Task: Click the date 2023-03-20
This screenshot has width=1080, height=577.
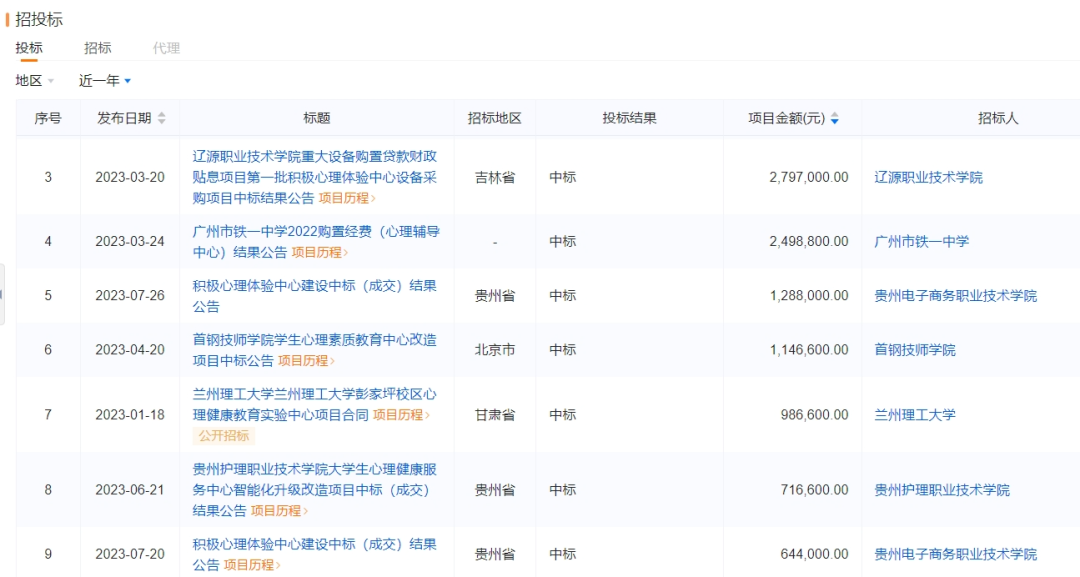Action: pos(129,178)
